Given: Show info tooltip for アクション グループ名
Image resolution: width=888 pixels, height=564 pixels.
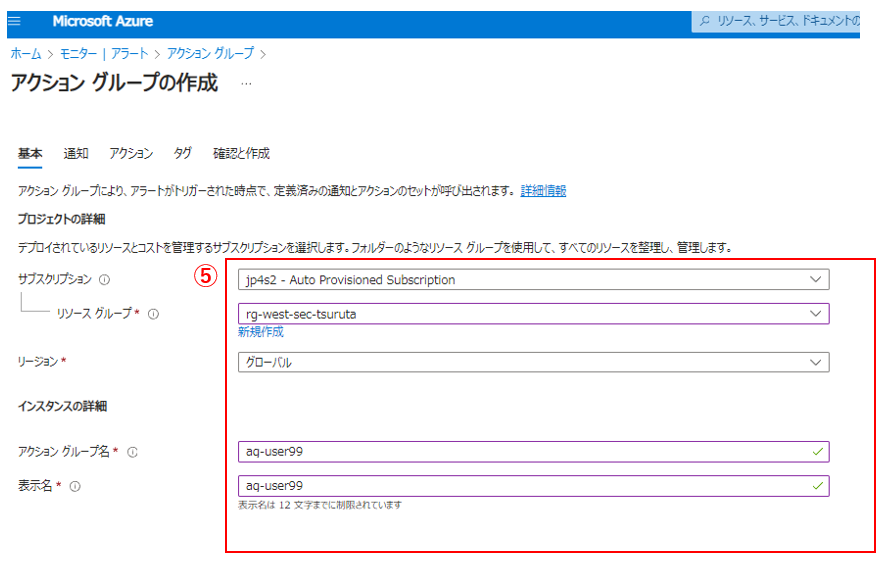Looking at the screenshot, I should pos(133,452).
